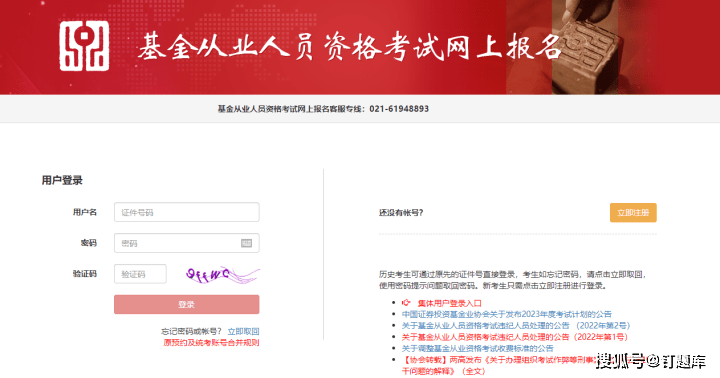Open 关于调整基金从业资格考试收费标准的公告 link
720x378 pixels.
[x=478, y=348]
